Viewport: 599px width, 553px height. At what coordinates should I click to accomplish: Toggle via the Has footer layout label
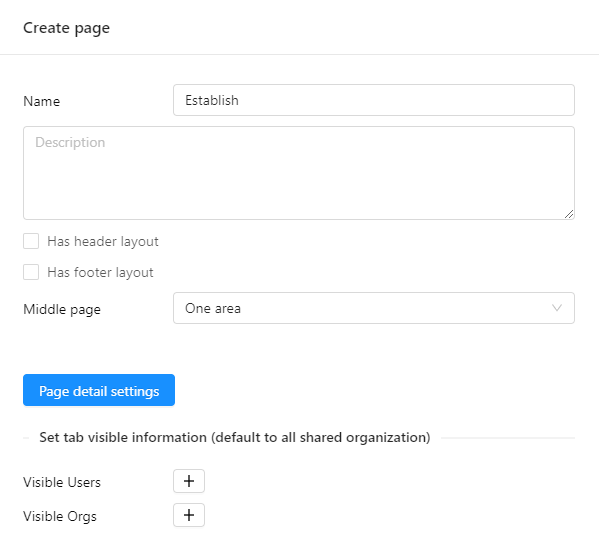tap(100, 272)
